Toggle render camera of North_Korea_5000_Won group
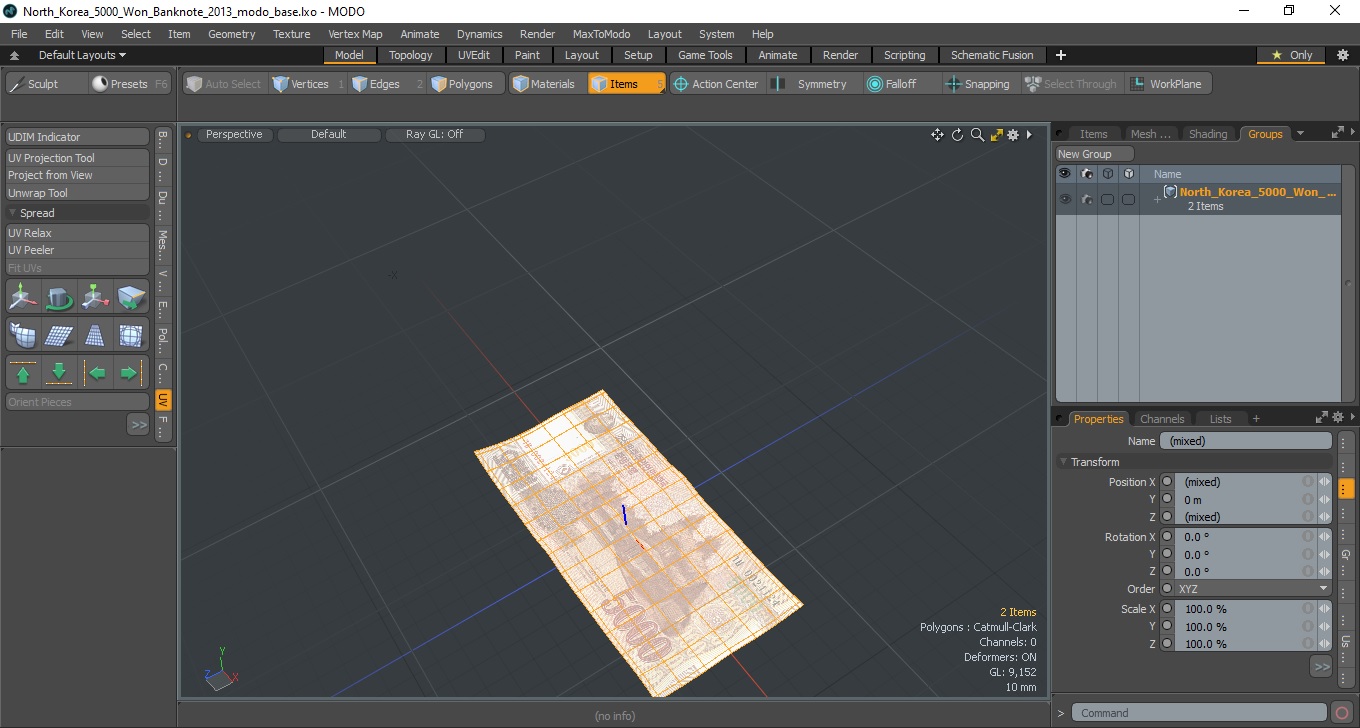 pyautogui.click(x=1086, y=199)
